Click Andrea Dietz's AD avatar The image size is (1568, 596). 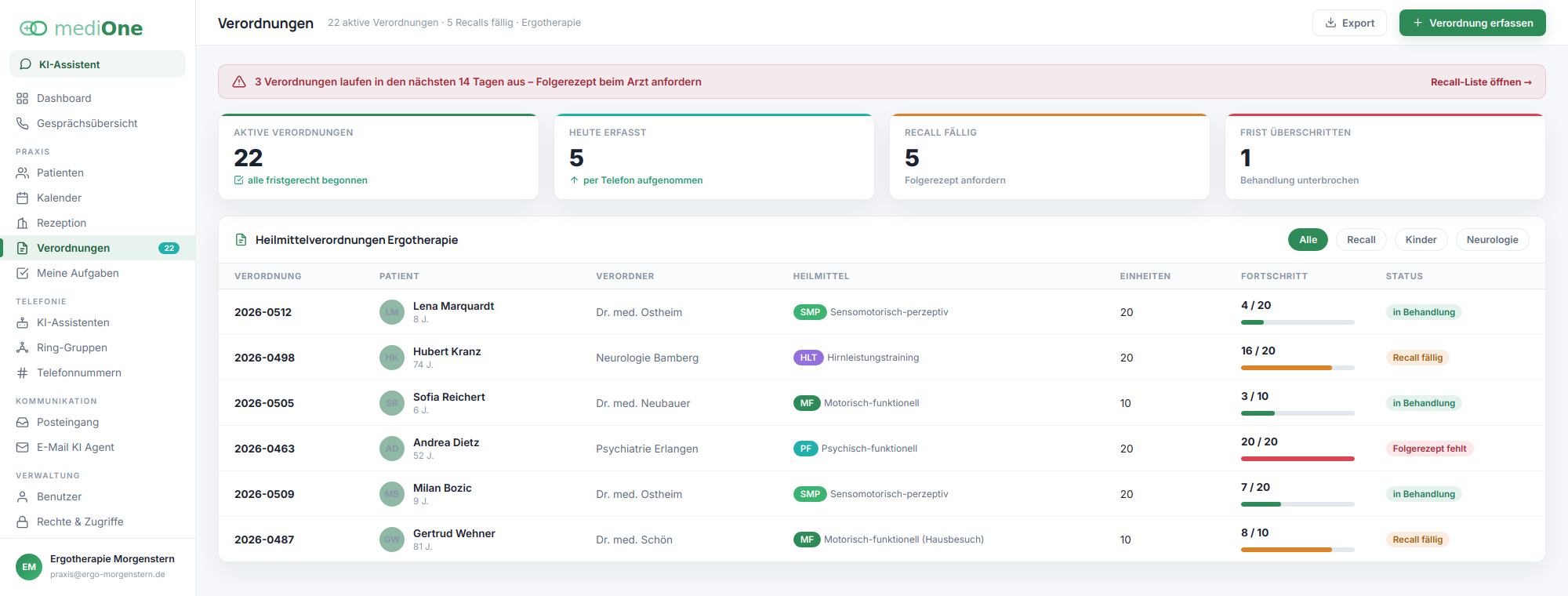point(392,449)
